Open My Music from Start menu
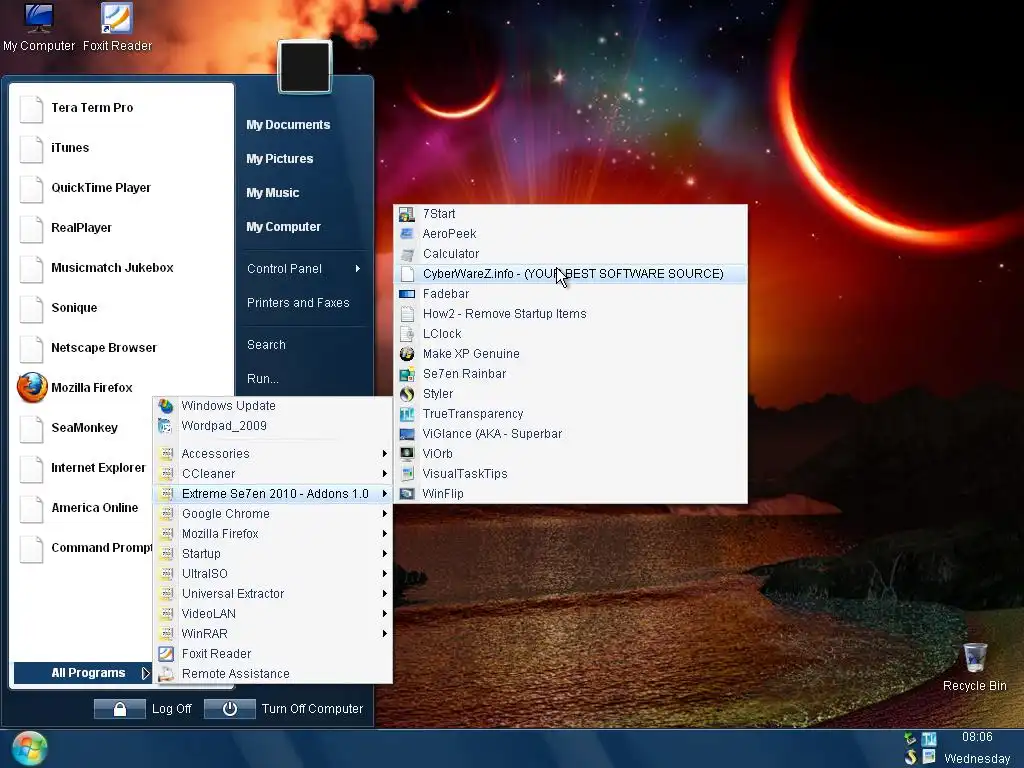This screenshot has height=768, width=1024. point(272,193)
